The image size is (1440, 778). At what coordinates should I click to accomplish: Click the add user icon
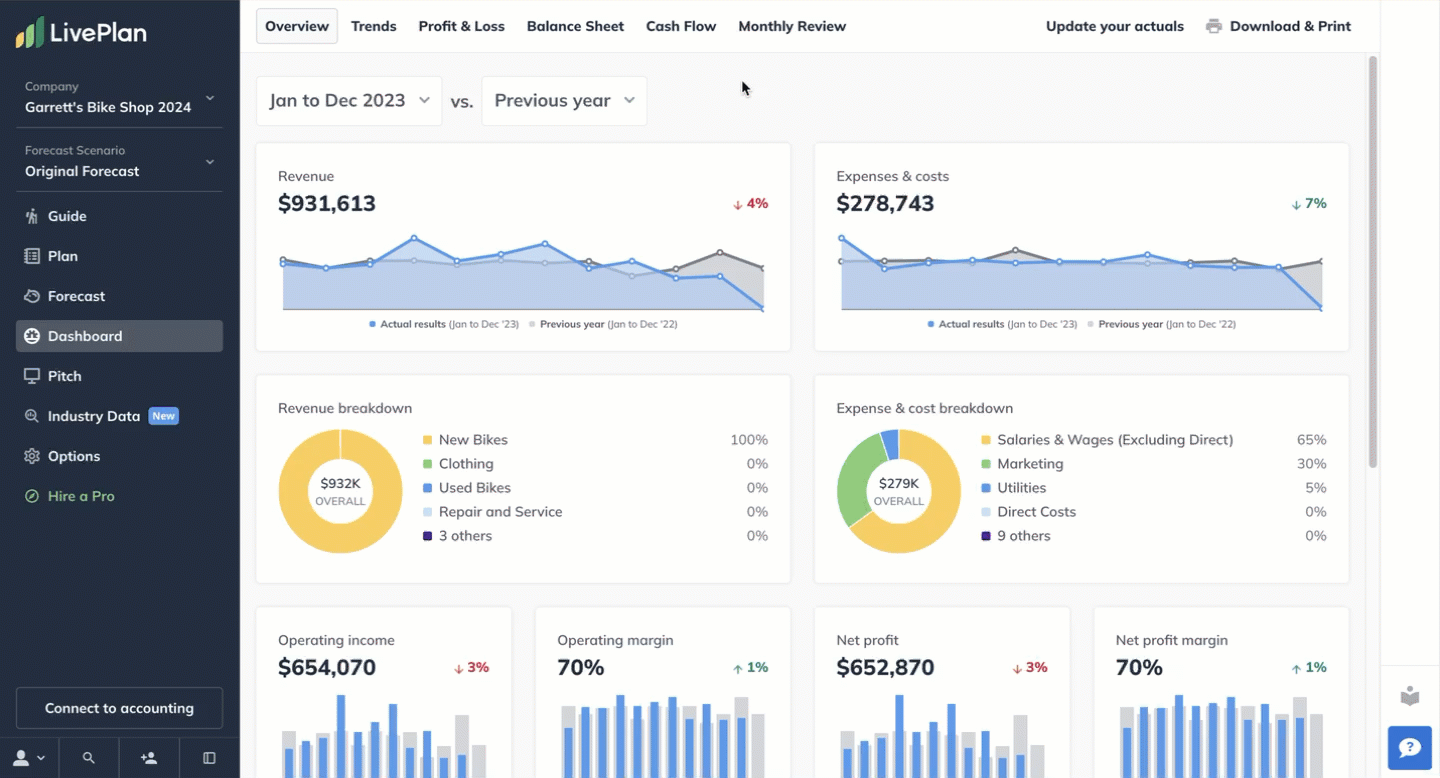149,758
